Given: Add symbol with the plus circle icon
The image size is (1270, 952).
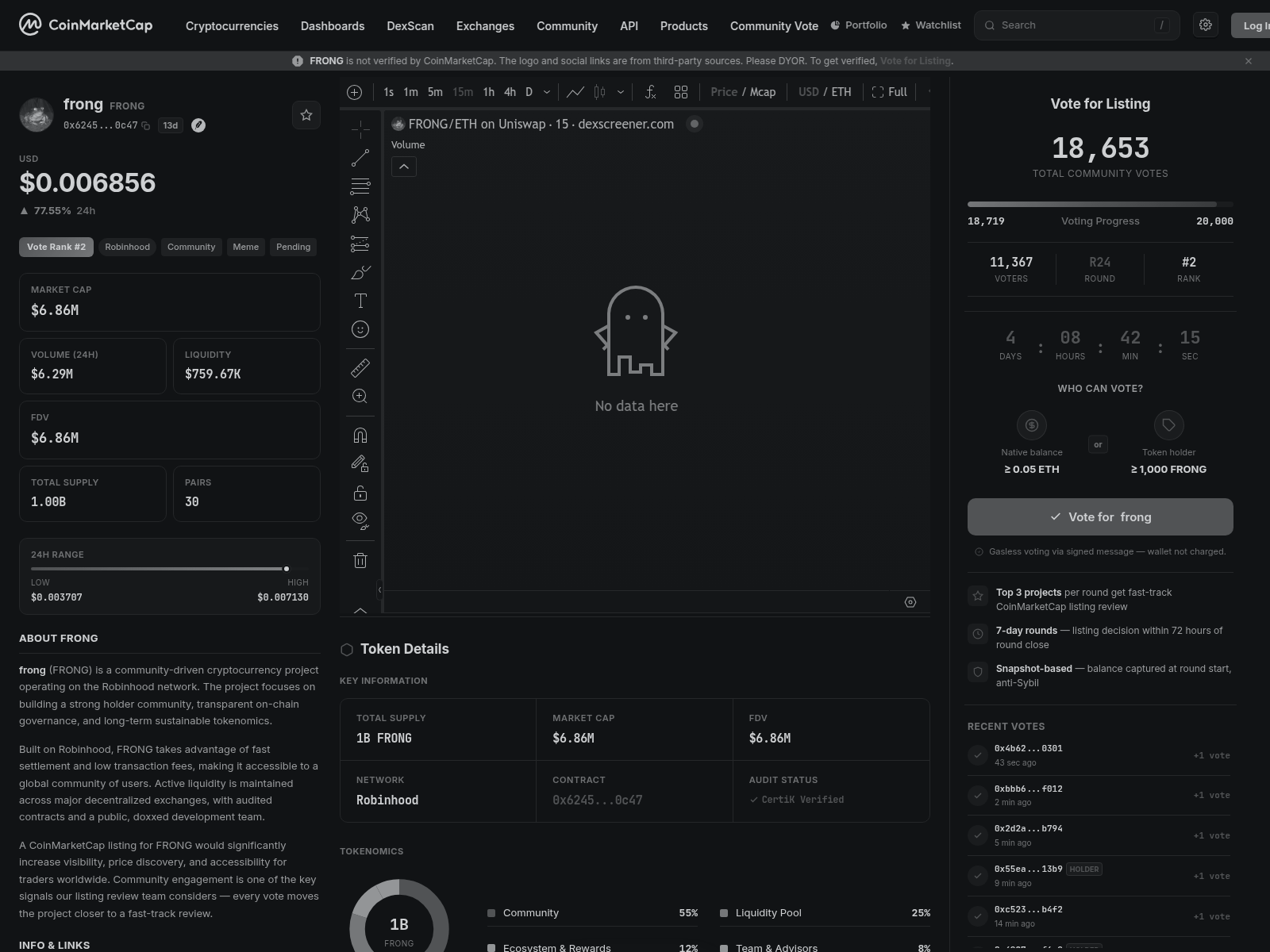Looking at the screenshot, I should point(355,92).
